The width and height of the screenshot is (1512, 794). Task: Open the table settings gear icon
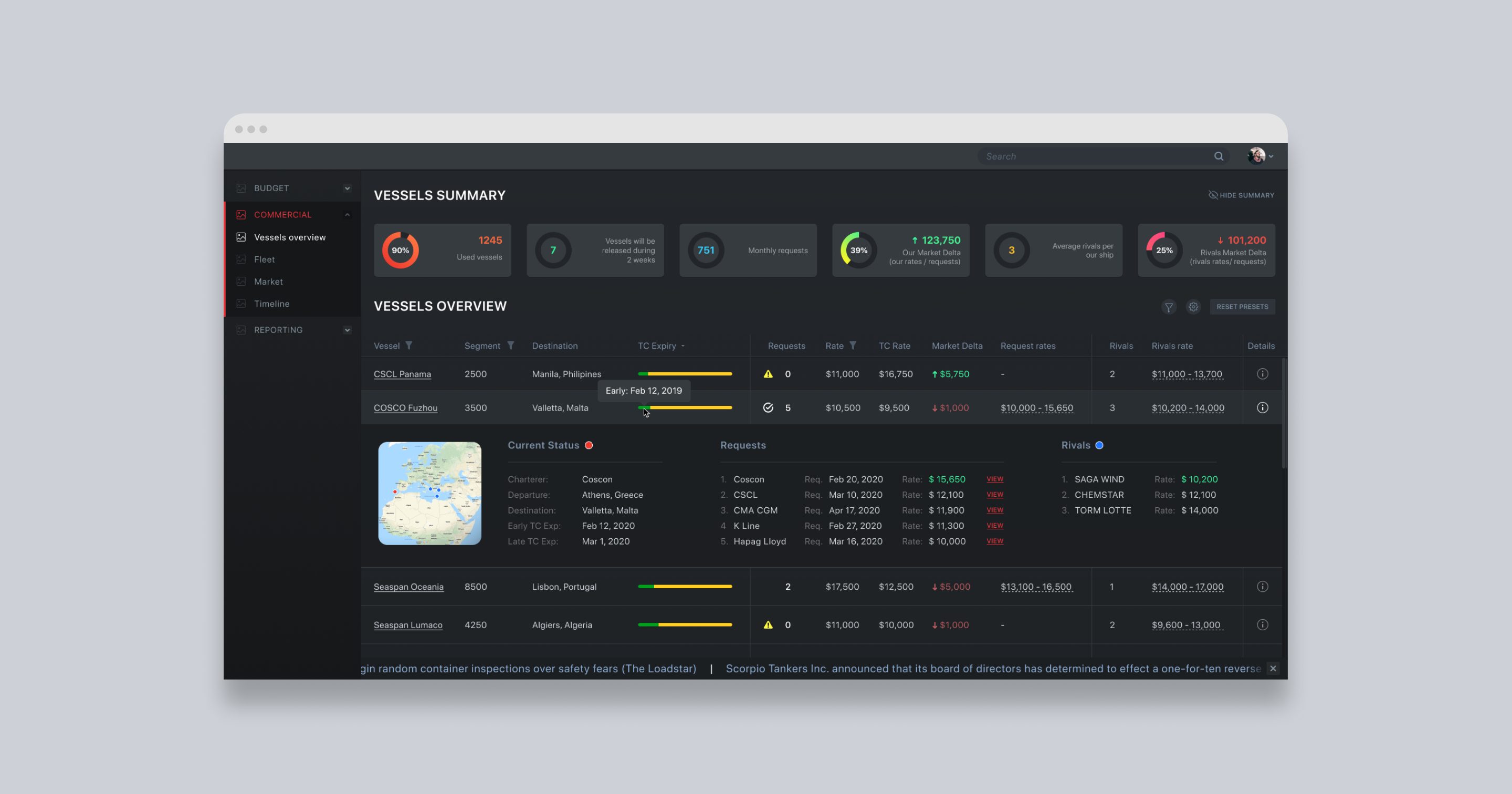point(1193,307)
